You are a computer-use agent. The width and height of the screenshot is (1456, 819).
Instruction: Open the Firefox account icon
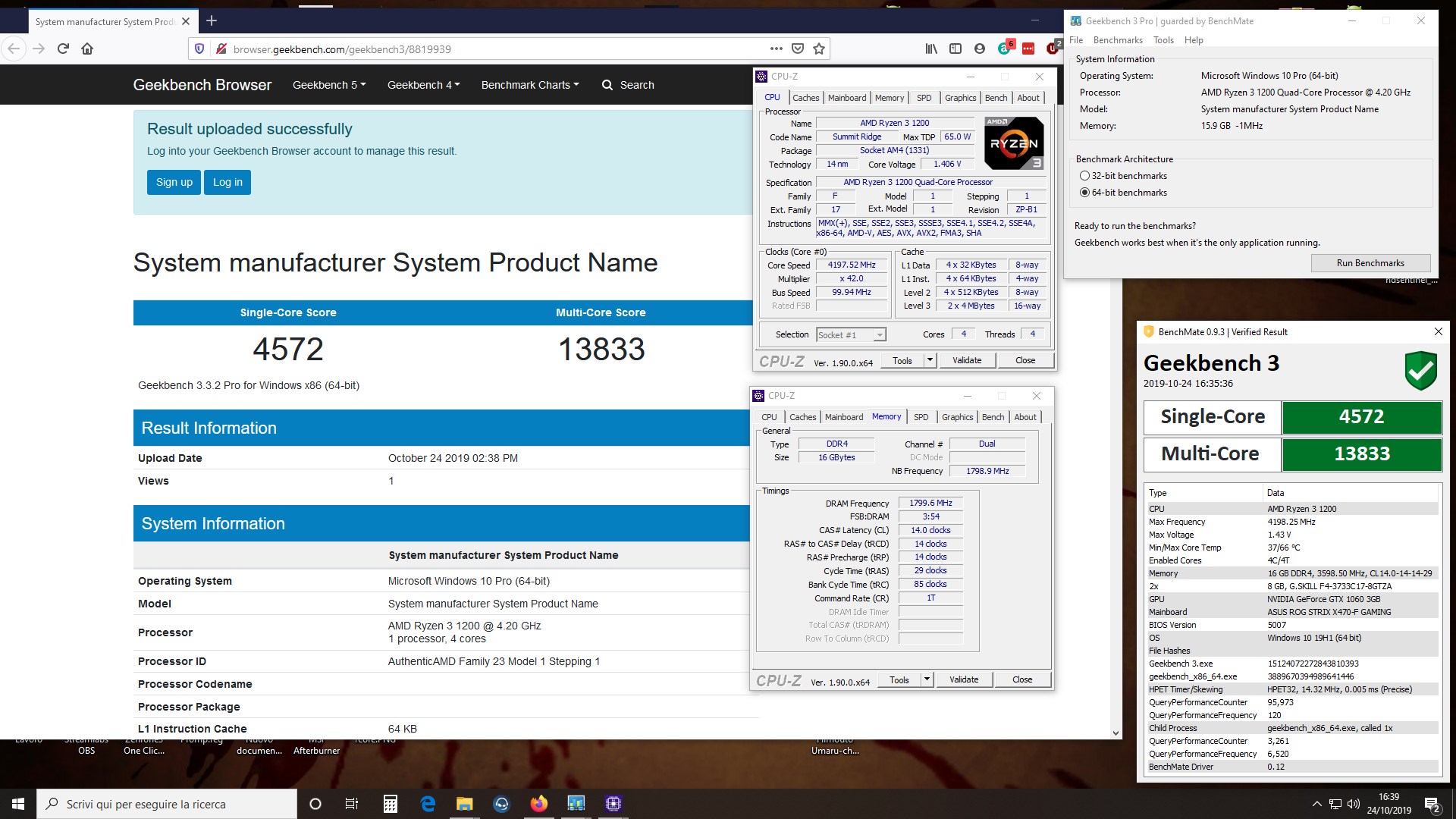click(980, 49)
